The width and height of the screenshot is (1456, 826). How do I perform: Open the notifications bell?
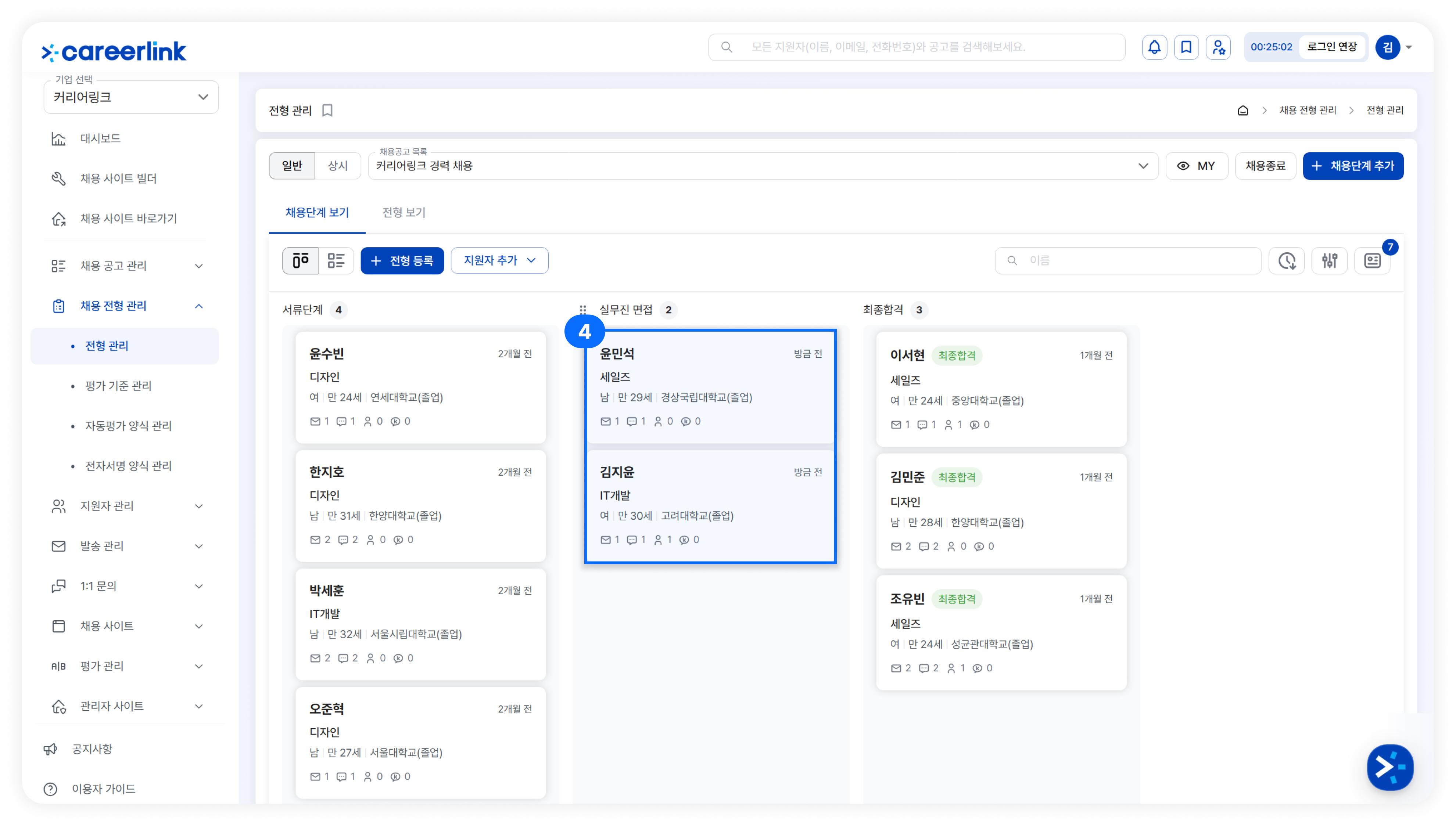[x=1154, y=47]
